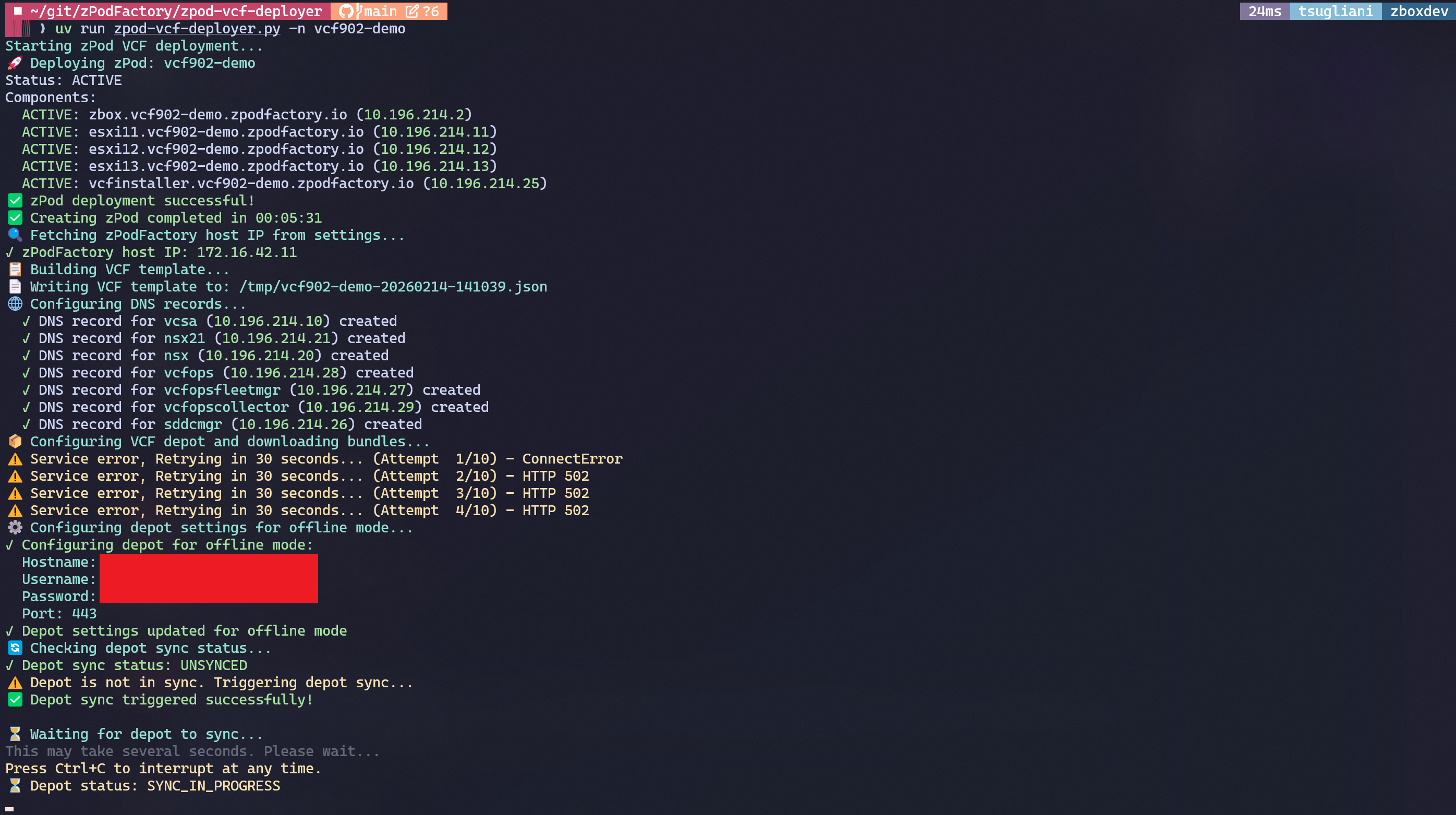Viewport: 1456px width, 815px height.
Task: Click the edit pencil icon in the prompt bar
Action: point(412,11)
